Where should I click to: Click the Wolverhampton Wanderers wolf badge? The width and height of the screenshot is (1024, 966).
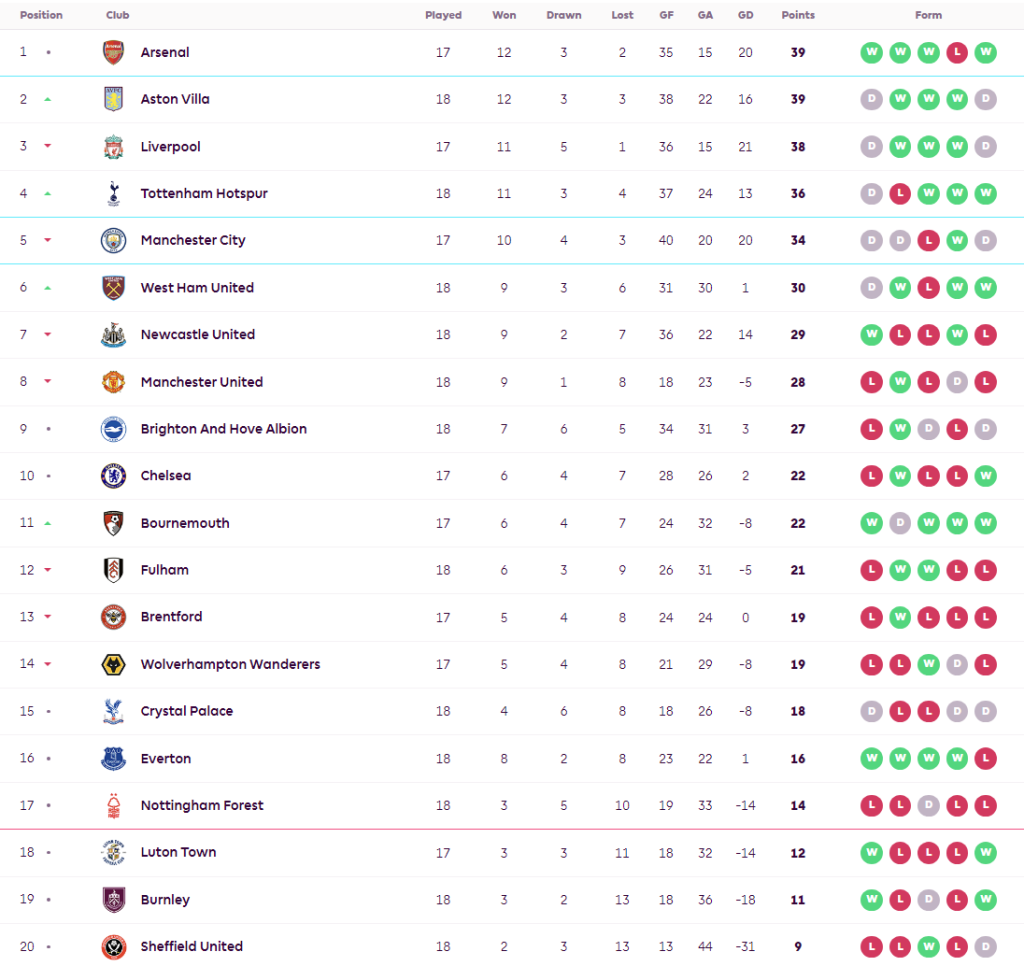click(x=114, y=664)
